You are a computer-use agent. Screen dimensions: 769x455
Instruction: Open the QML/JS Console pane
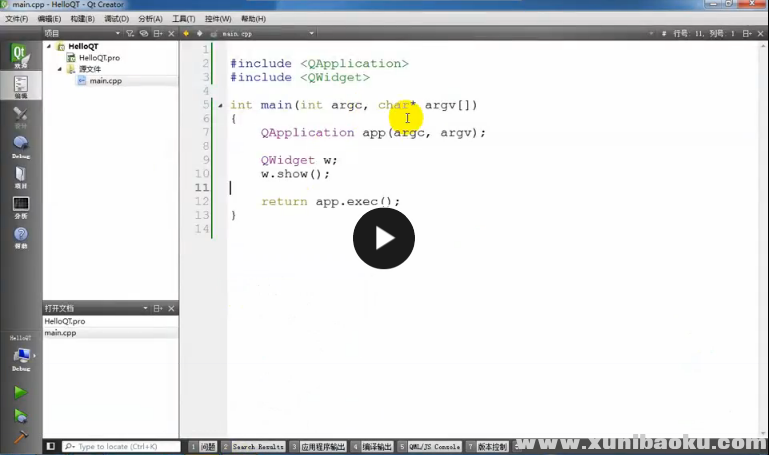[x=432, y=447]
